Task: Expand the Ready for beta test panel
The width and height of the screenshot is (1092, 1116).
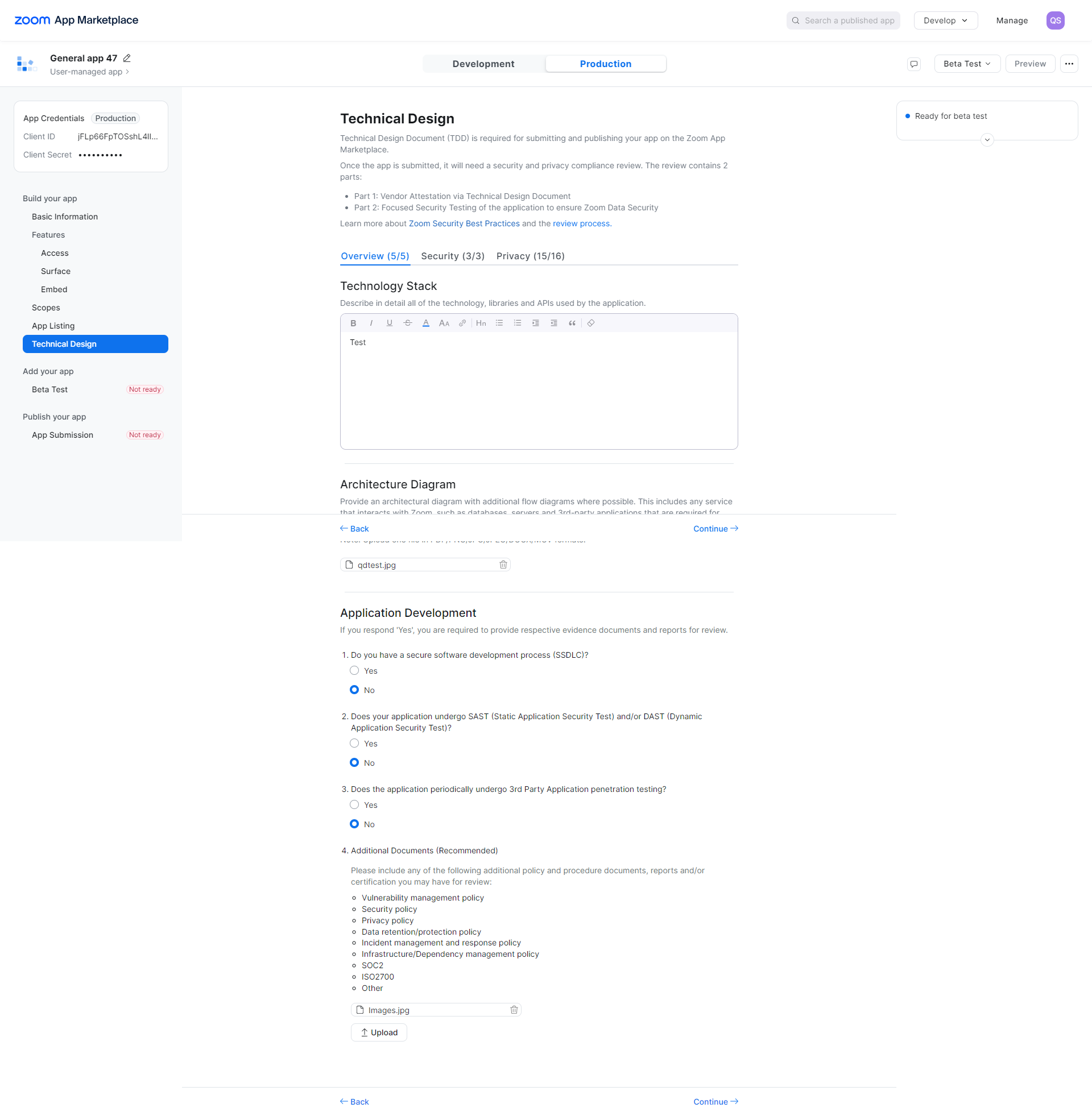Action: coord(986,140)
